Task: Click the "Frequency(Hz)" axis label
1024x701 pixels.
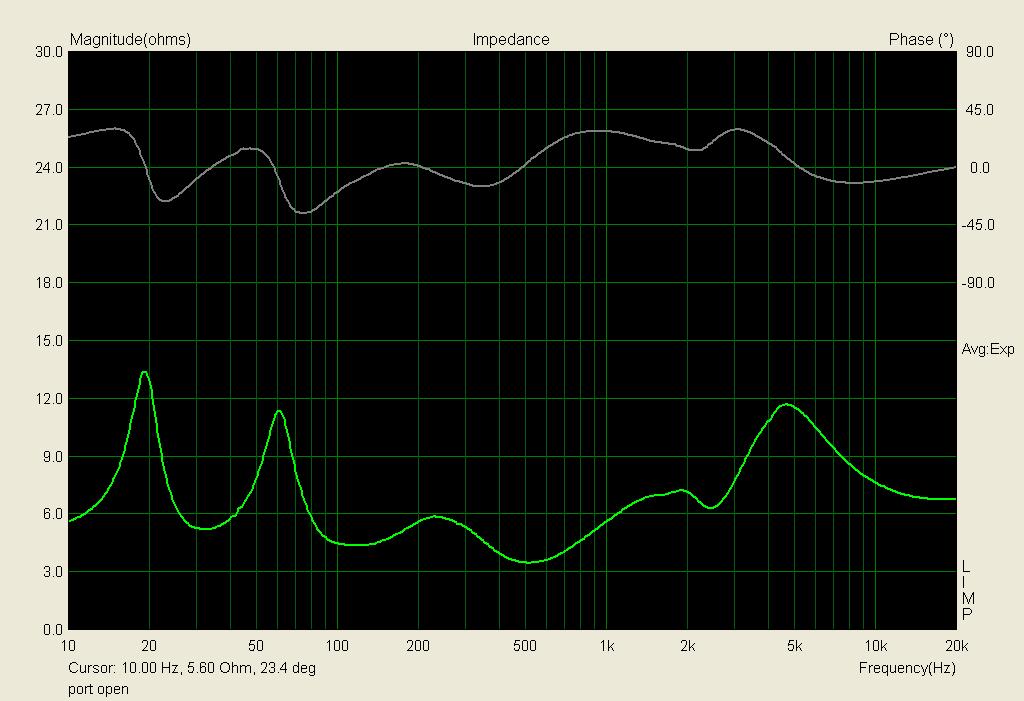Action: [x=906, y=668]
